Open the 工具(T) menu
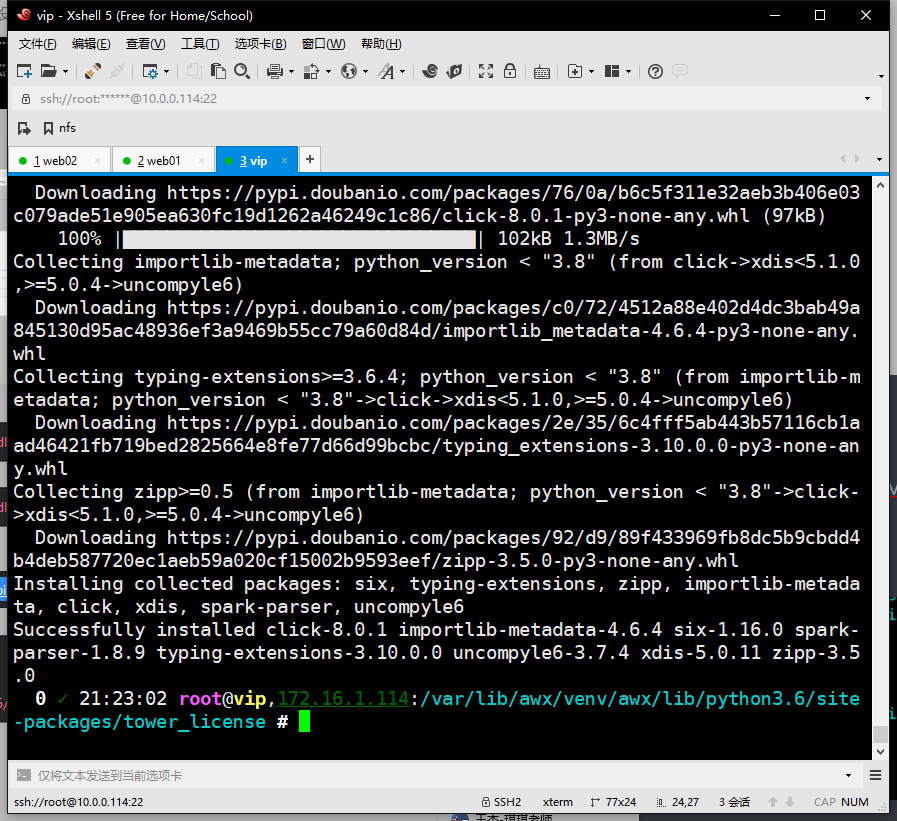897x821 pixels. point(199,43)
